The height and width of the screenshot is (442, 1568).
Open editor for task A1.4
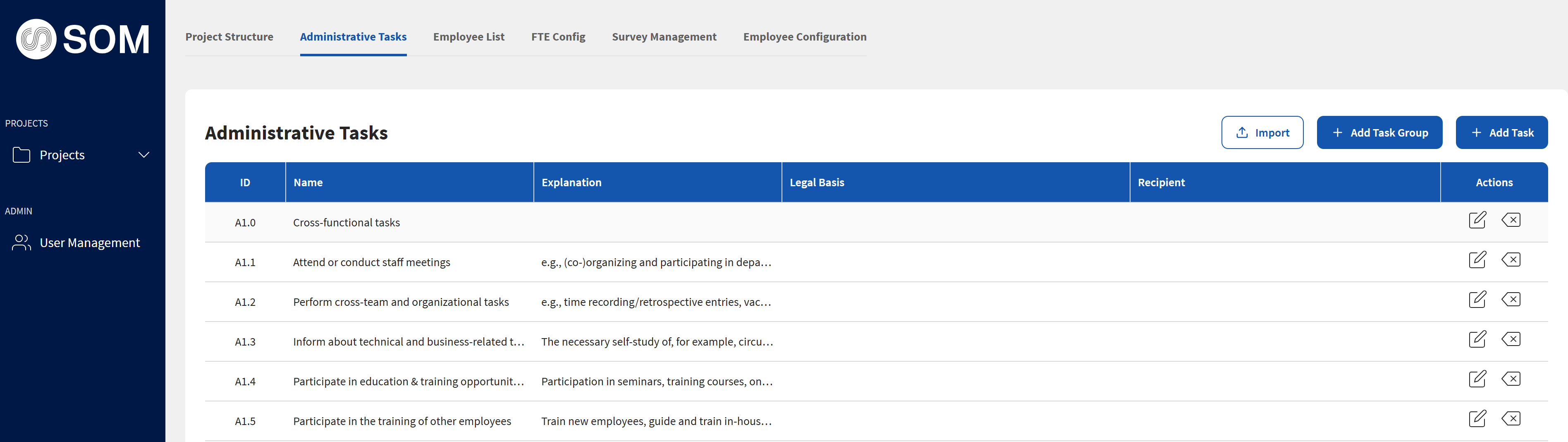click(x=1477, y=379)
